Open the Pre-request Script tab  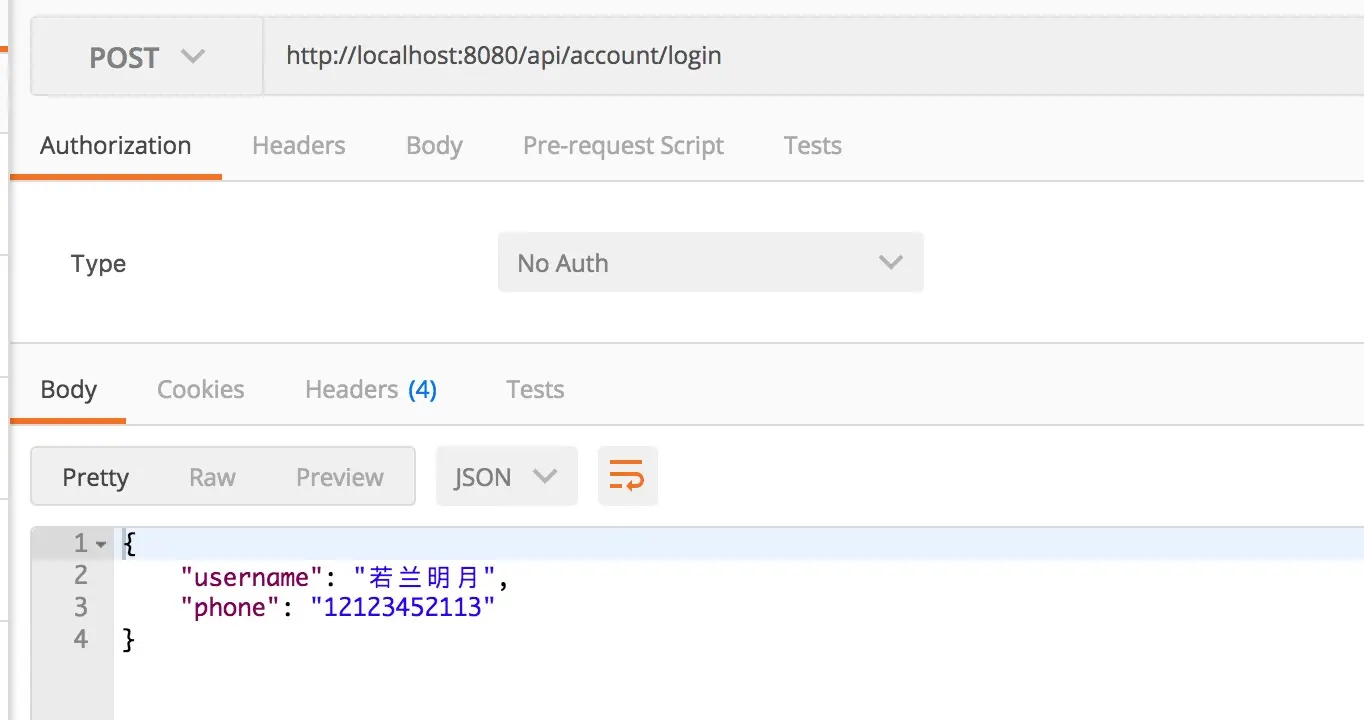[x=623, y=146]
